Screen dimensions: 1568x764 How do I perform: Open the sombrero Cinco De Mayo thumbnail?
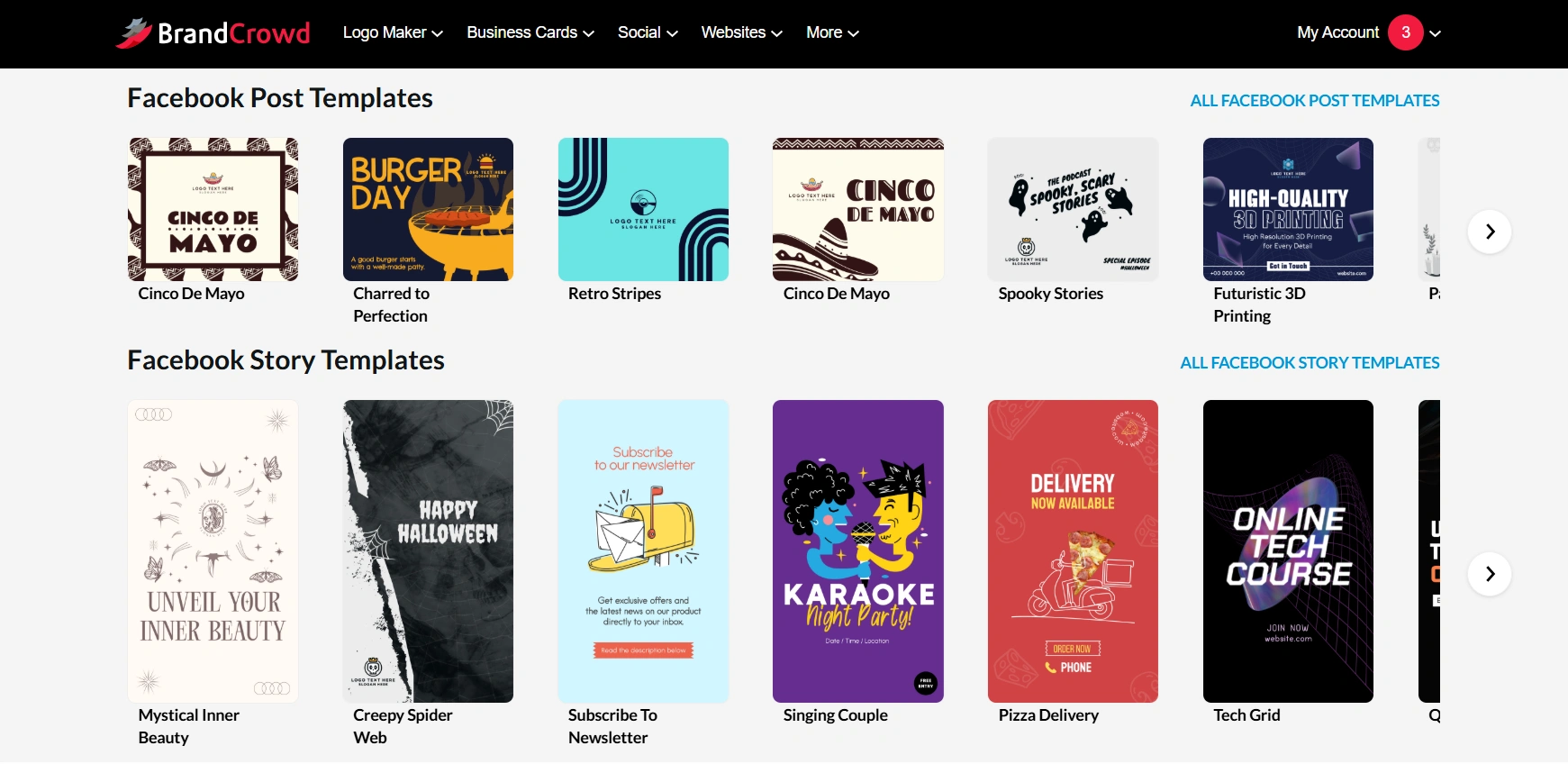(x=858, y=209)
